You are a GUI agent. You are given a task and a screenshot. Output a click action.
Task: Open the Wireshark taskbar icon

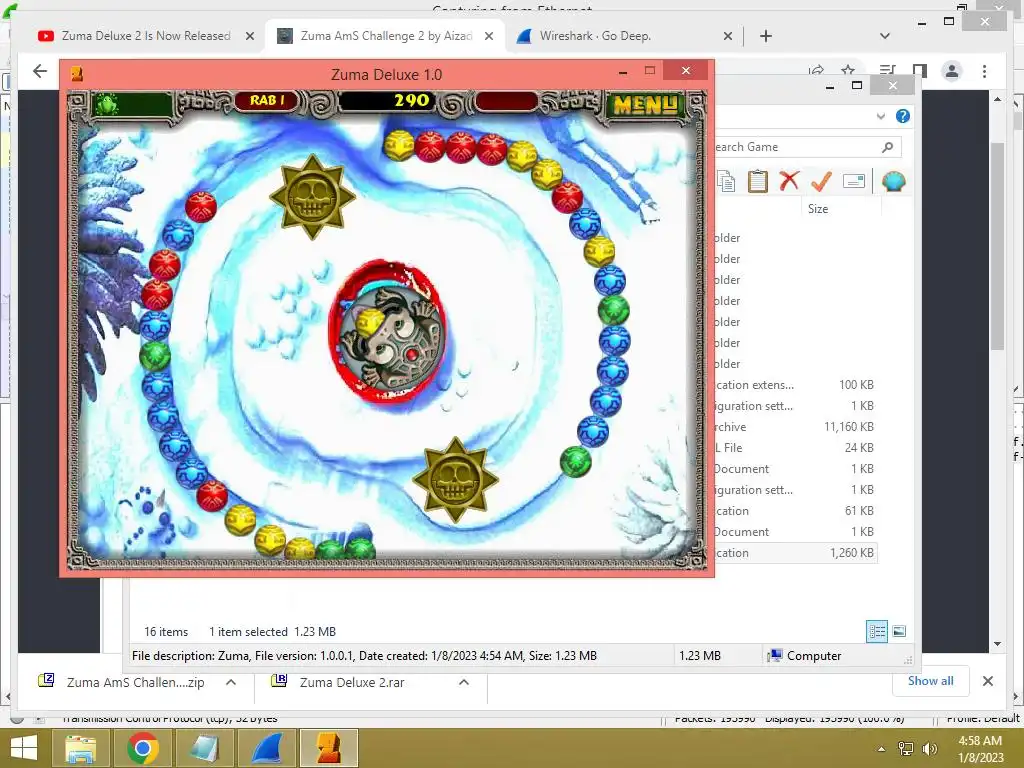pyautogui.click(x=266, y=748)
